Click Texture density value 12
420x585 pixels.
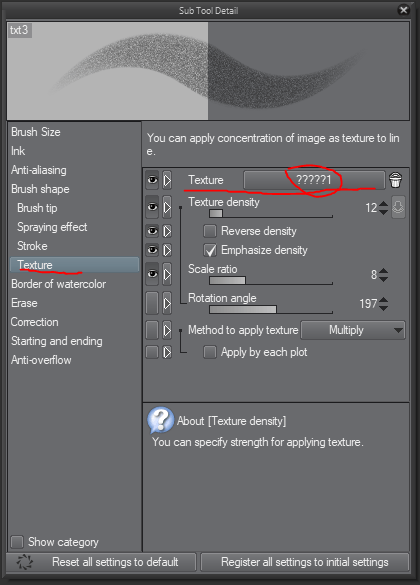[371, 208]
